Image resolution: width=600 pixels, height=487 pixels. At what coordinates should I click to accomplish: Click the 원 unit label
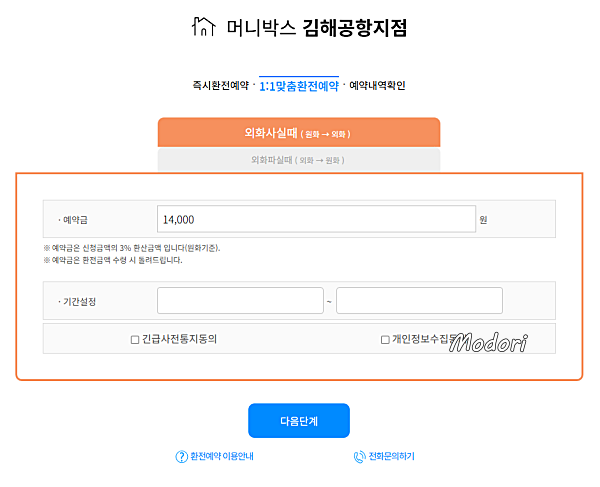(x=483, y=220)
